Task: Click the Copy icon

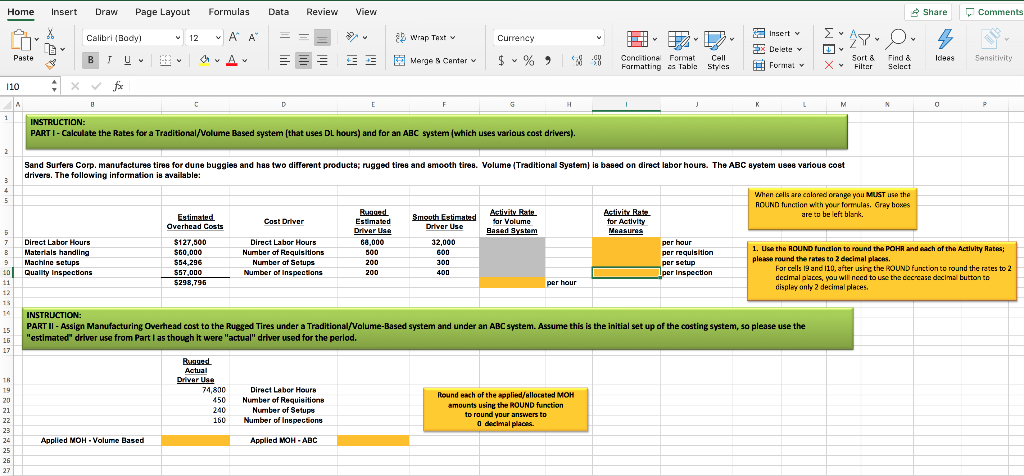Action: pyautogui.click(x=51, y=49)
